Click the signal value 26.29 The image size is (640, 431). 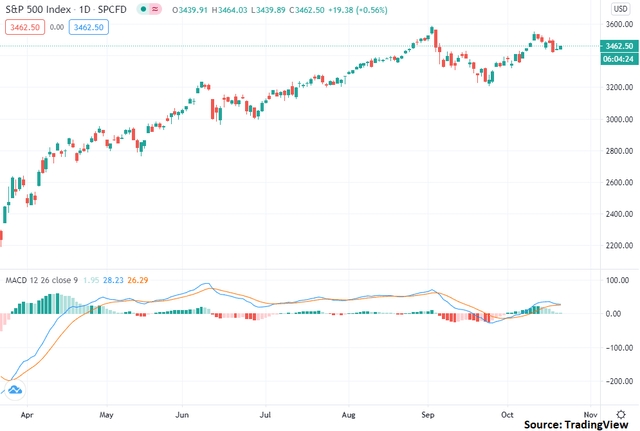click(138, 280)
